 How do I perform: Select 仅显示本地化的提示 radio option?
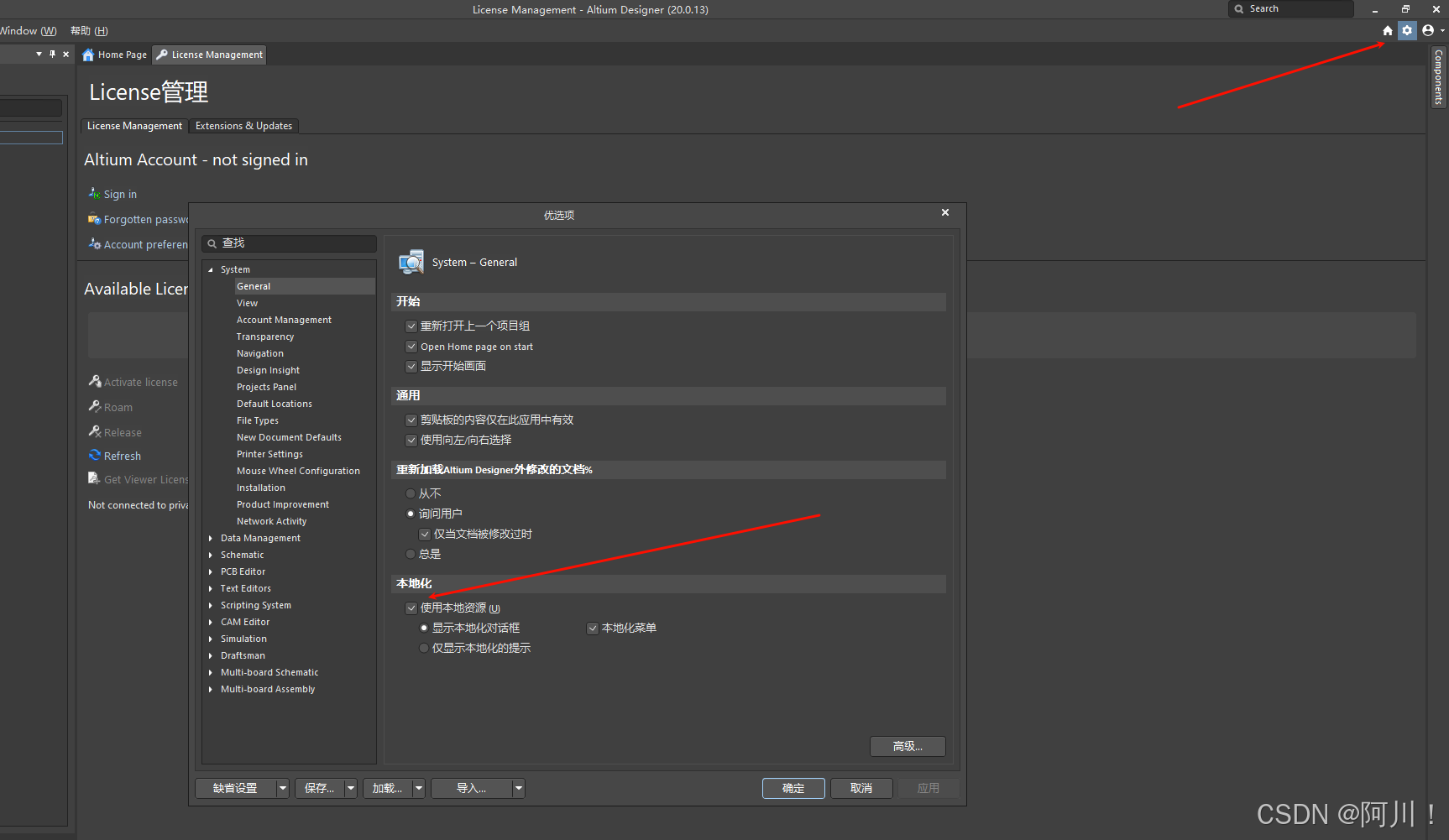(424, 648)
